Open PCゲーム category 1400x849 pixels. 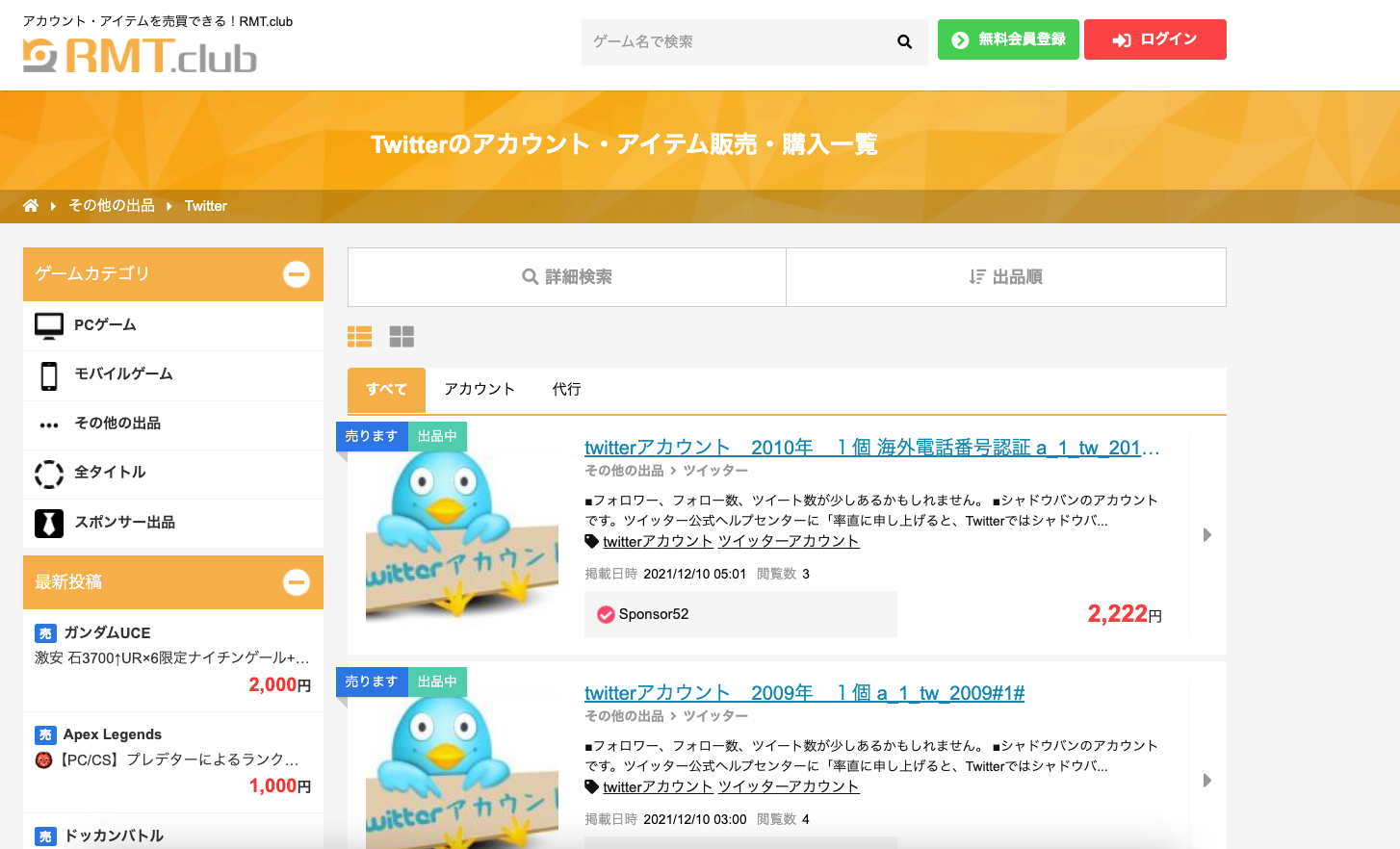point(173,326)
